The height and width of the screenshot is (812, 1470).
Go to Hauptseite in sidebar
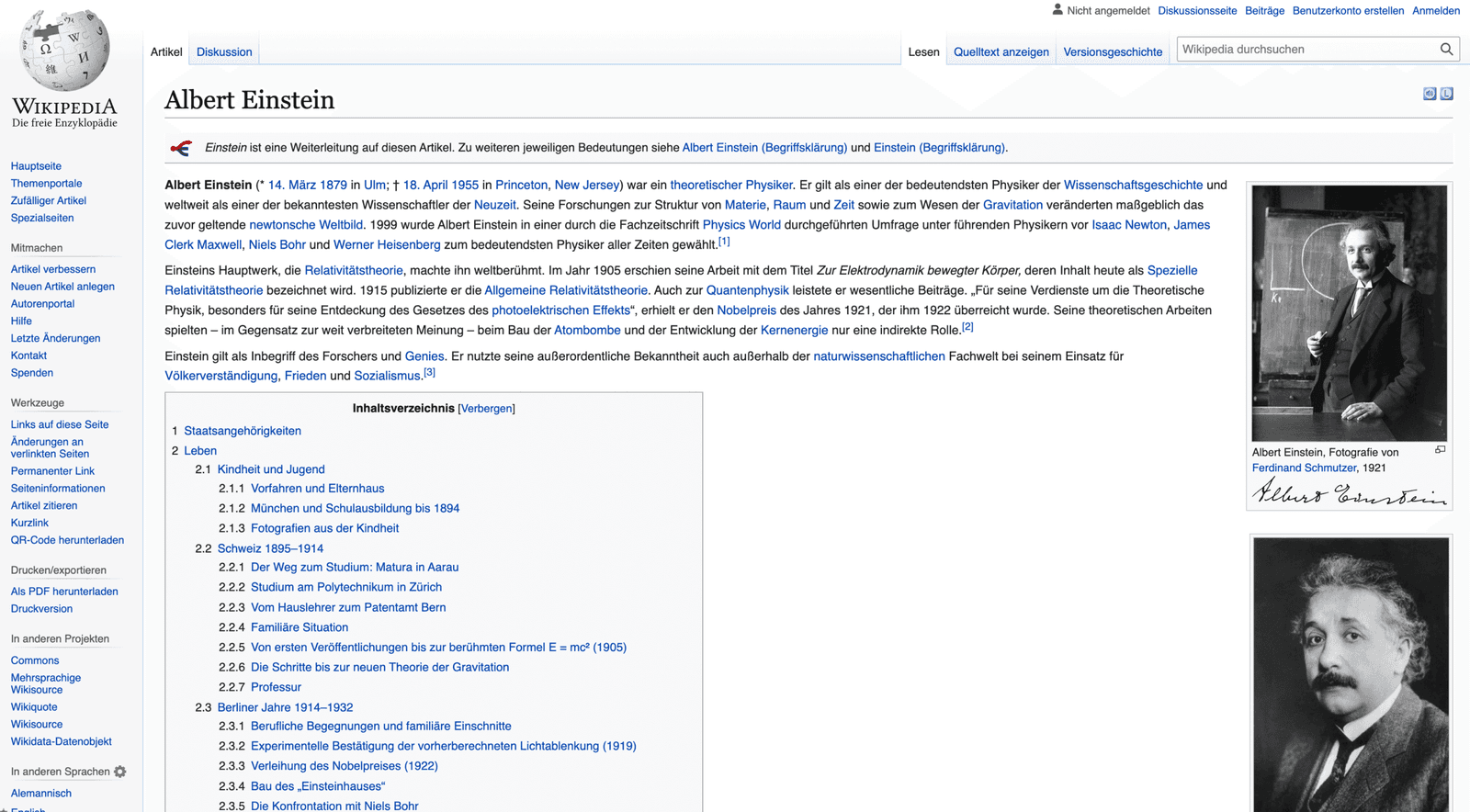click(x=36, y=166)
